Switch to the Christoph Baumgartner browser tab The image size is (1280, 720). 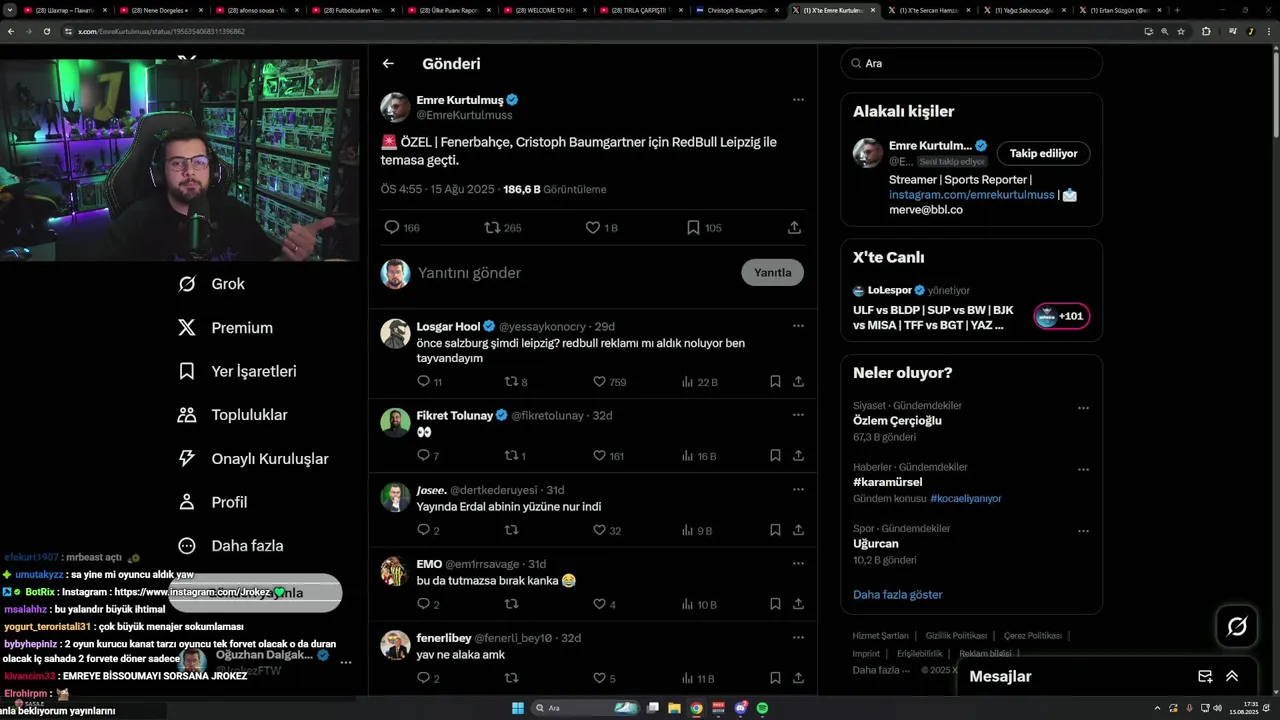(735, 10)
